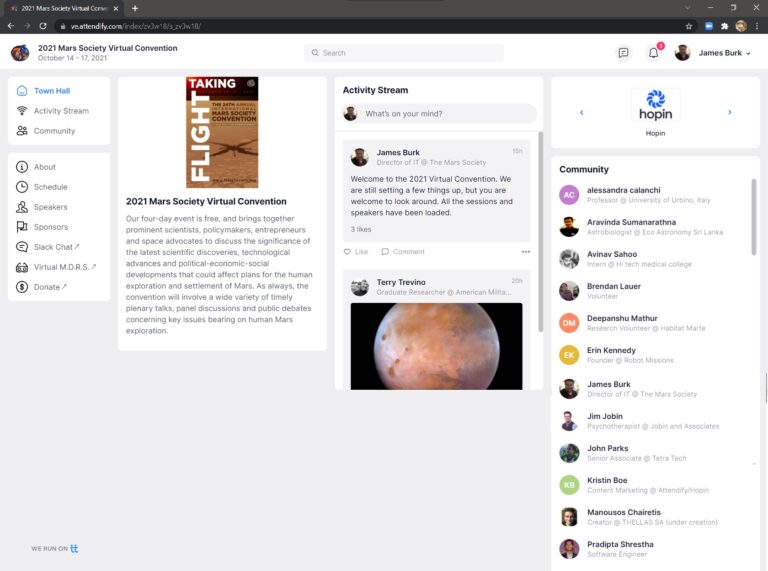Click the Community panel heading
Viewport: 768px width, 571px height.
click(x=584, y=169)
